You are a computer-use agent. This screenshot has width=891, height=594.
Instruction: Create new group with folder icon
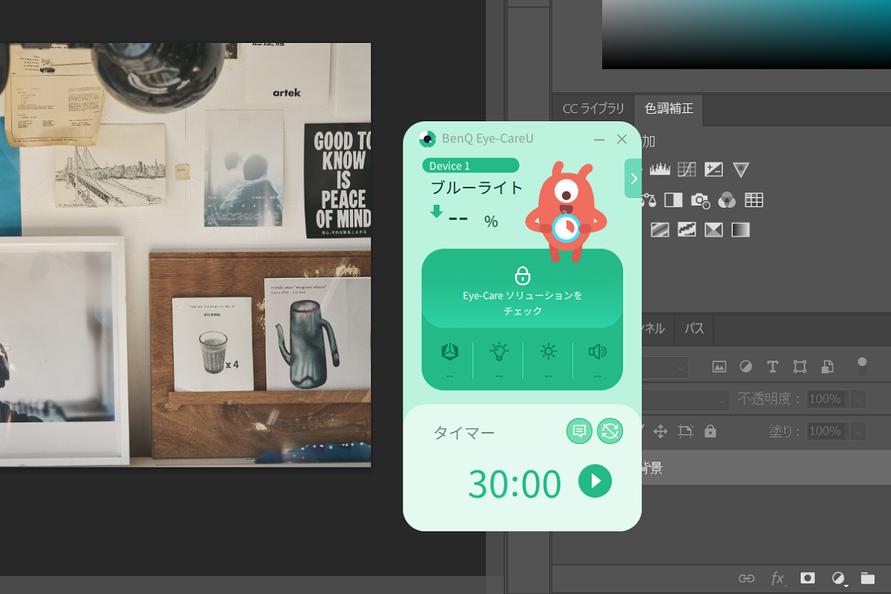868,578
